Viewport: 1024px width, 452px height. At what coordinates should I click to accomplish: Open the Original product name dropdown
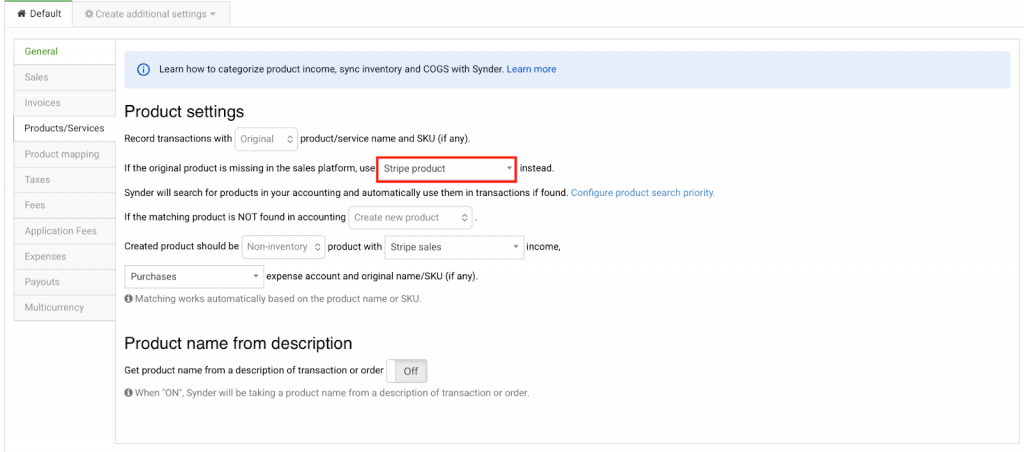pyautogui.click(x=266, y=138)
